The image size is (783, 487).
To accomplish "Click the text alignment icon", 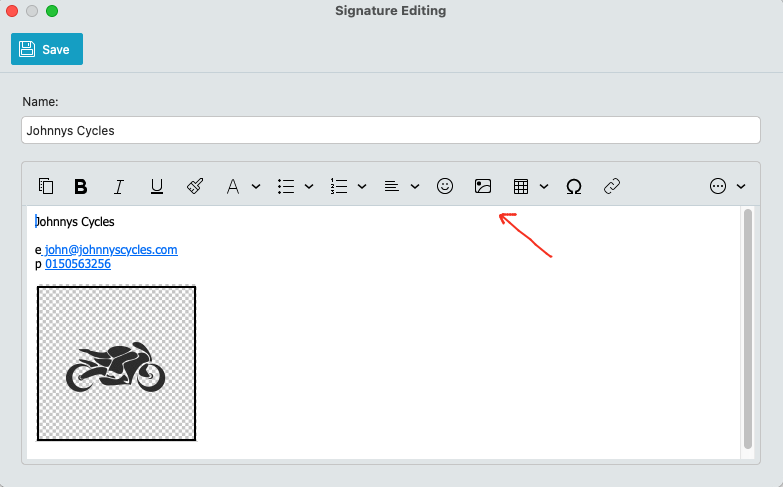I will click(392, 186).
